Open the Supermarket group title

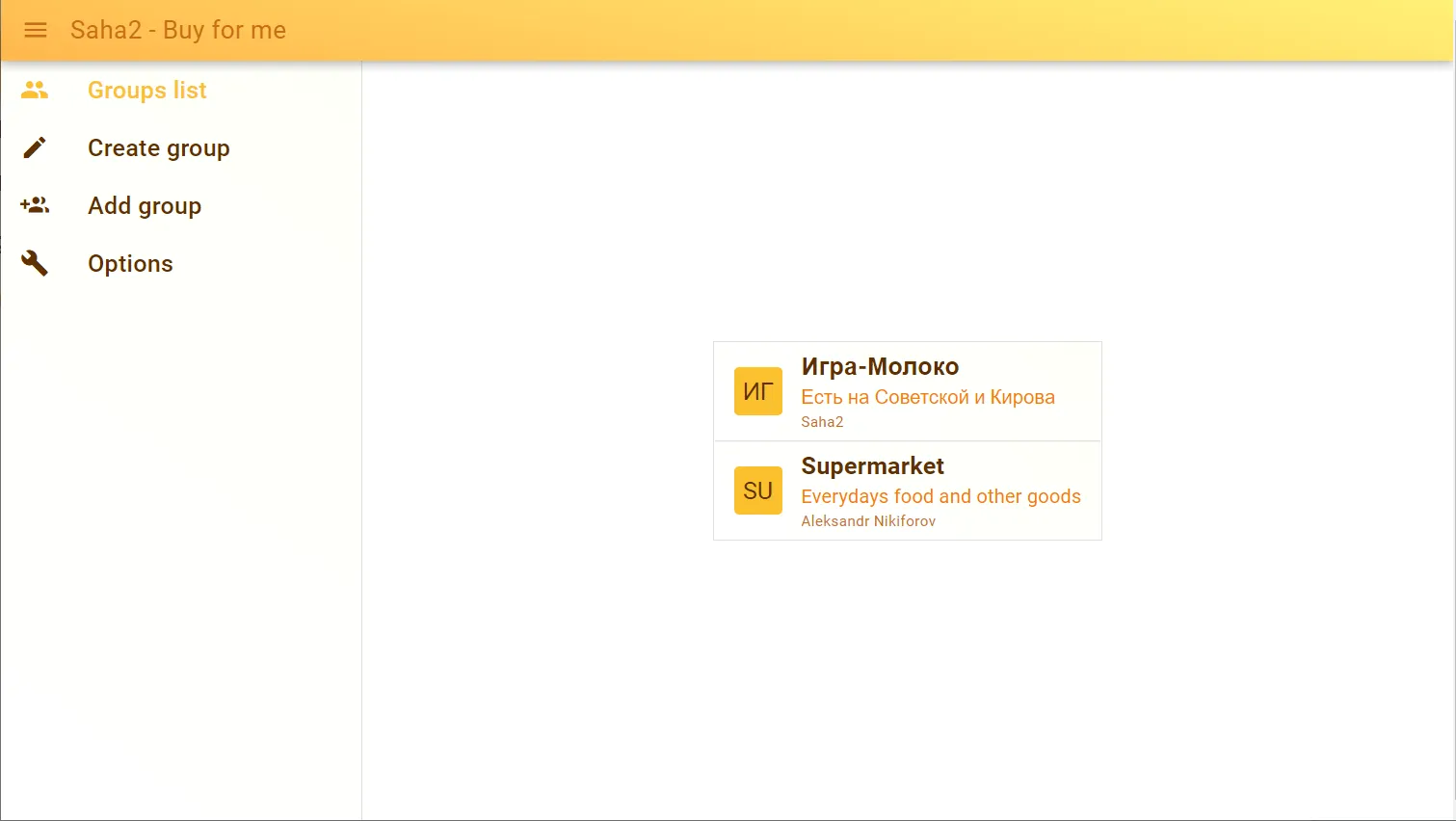tap(872, 466)
